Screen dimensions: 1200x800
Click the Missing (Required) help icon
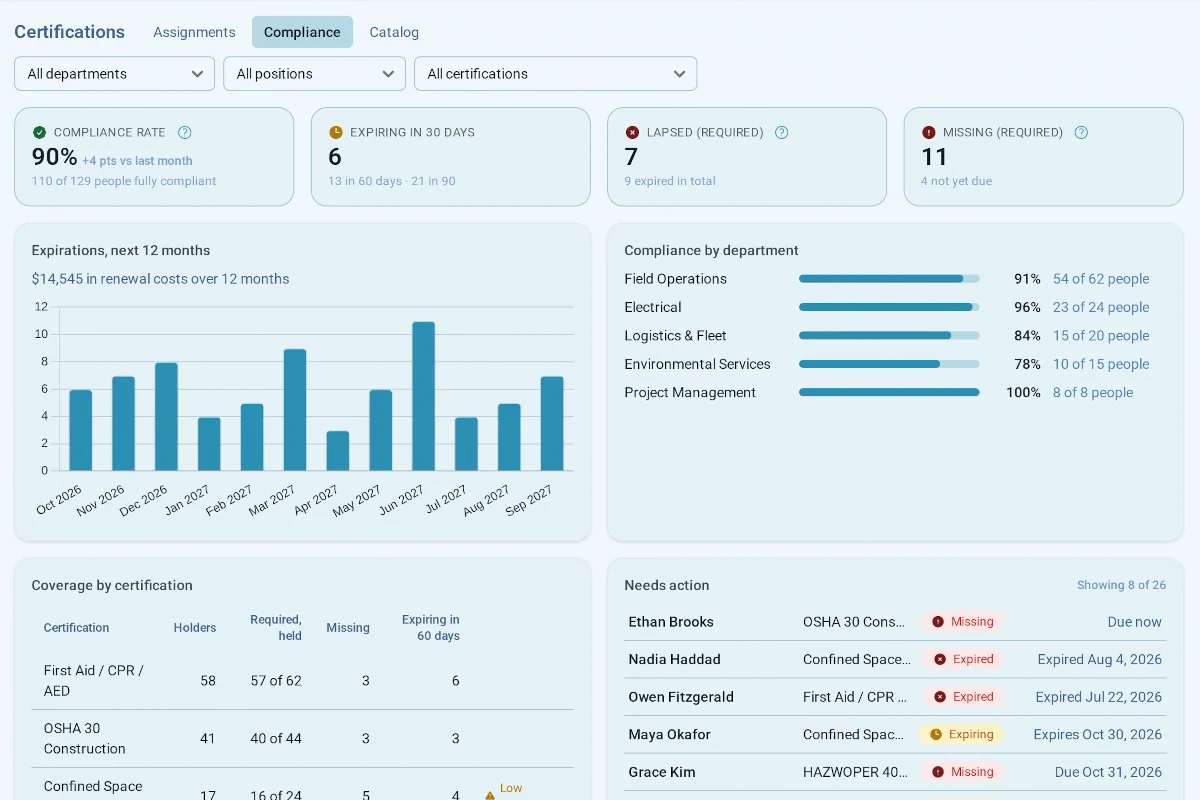coord(1081,132)
